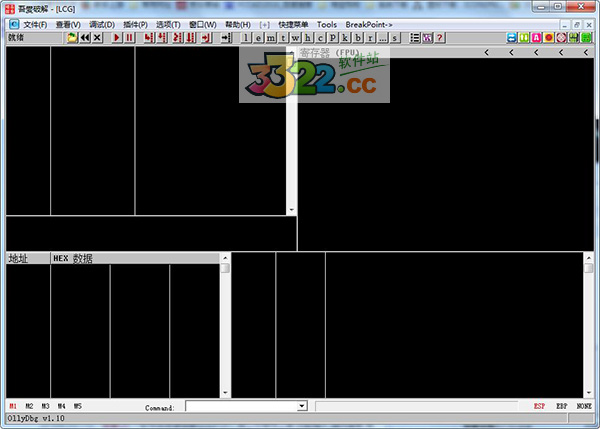Open Breakpoints window with the b button
The height and width of the screenshot is (429, 600).
(x=358, y=38)
